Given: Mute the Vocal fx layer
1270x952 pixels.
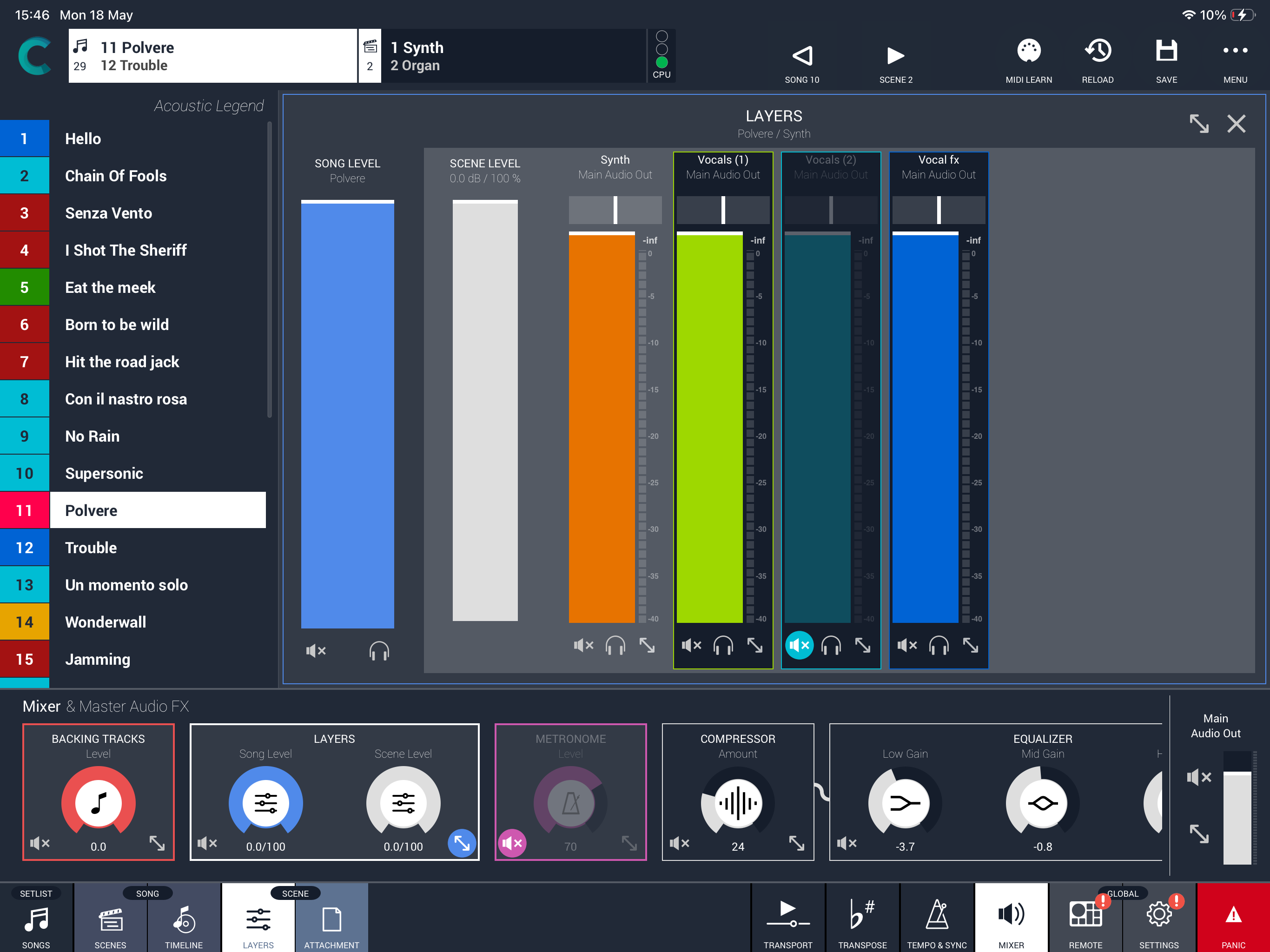Looking at the screenshot, I should [x=907, y=645].
